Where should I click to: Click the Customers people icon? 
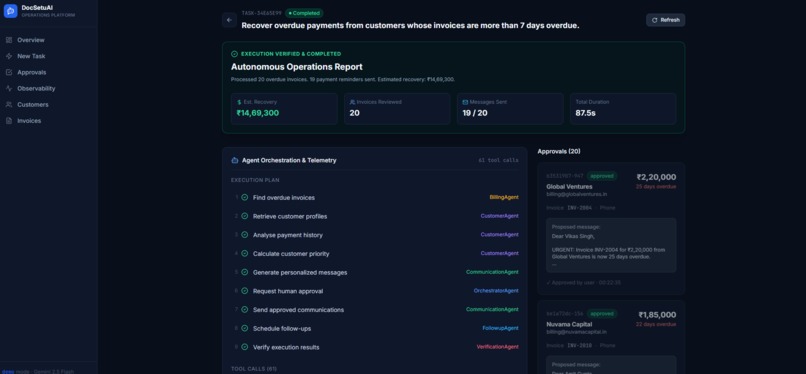click(9, 104)
